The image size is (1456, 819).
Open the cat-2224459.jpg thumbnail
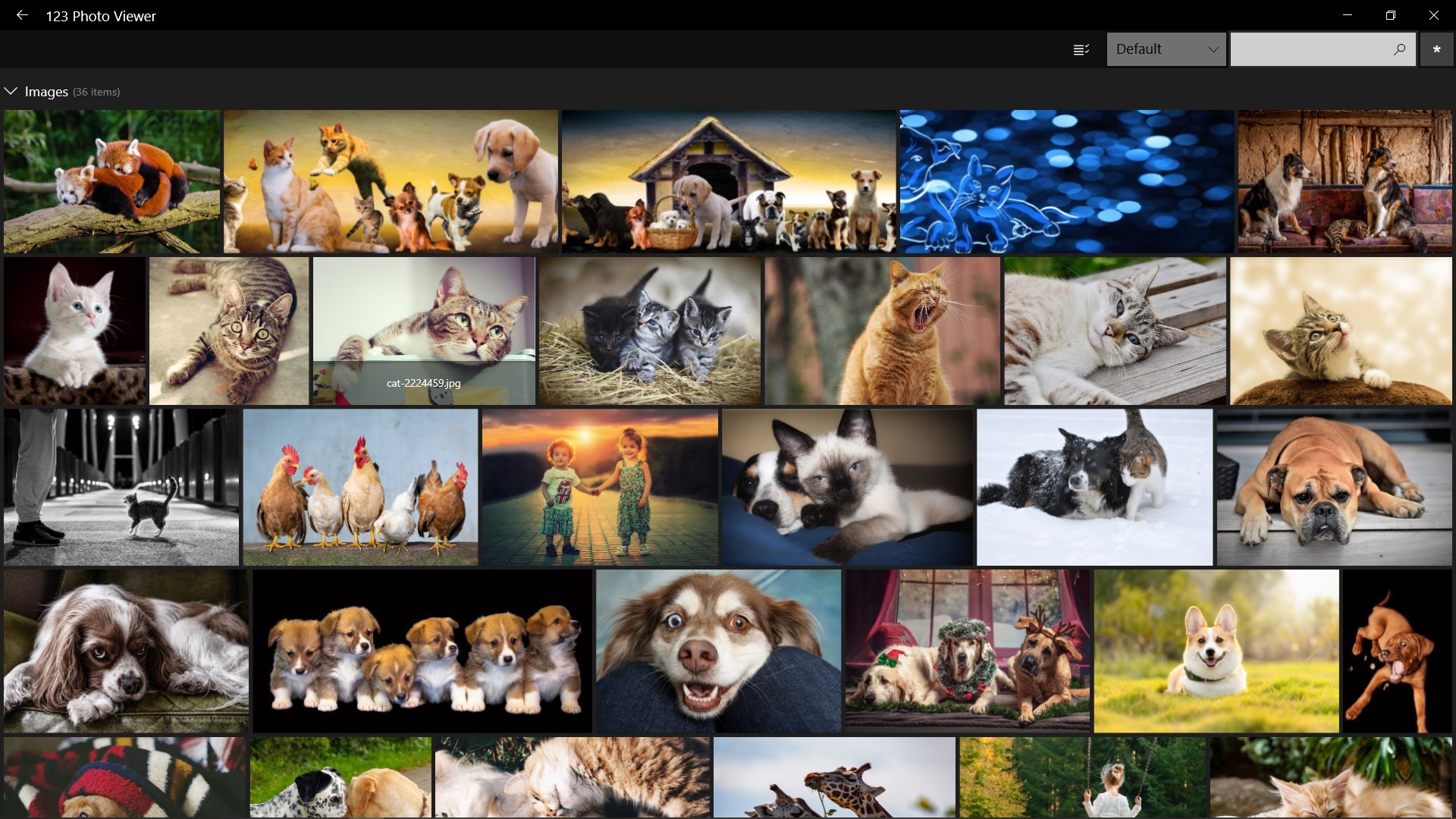point(423,330)
